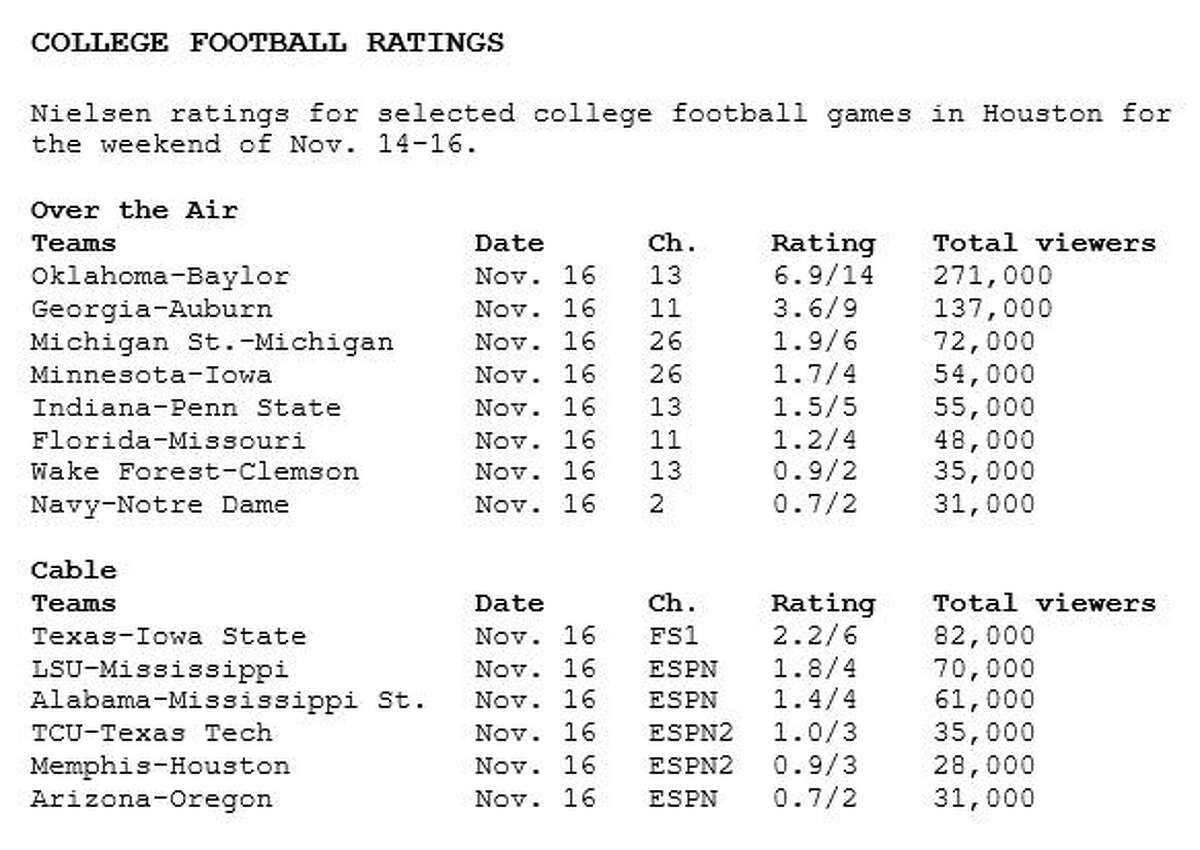Select the Oklahoma-Baylor row
Viewport: 1200px width, 850px height.
pos(592,276)
